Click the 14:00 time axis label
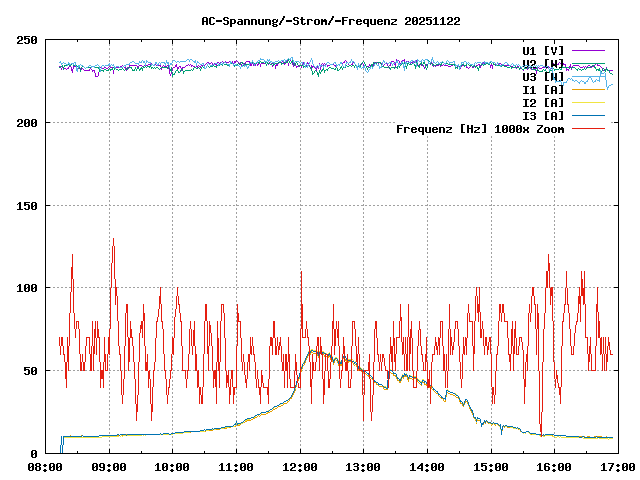The image size is (640, 480). pos(426,467)
